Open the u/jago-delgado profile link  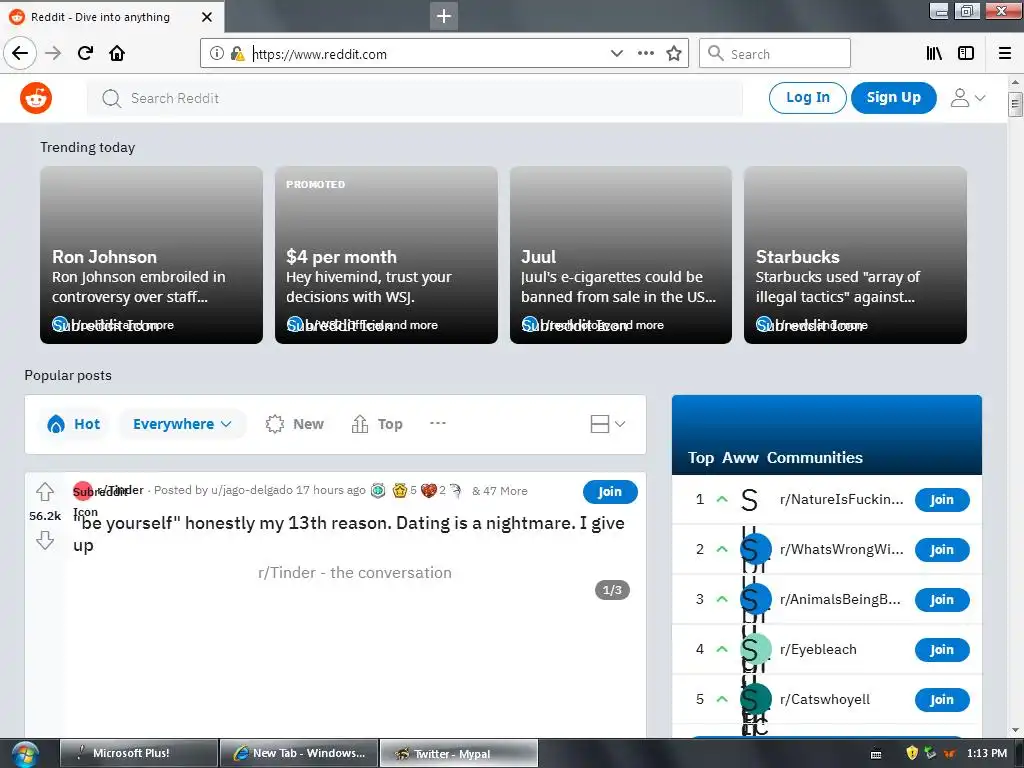[251, 490]
